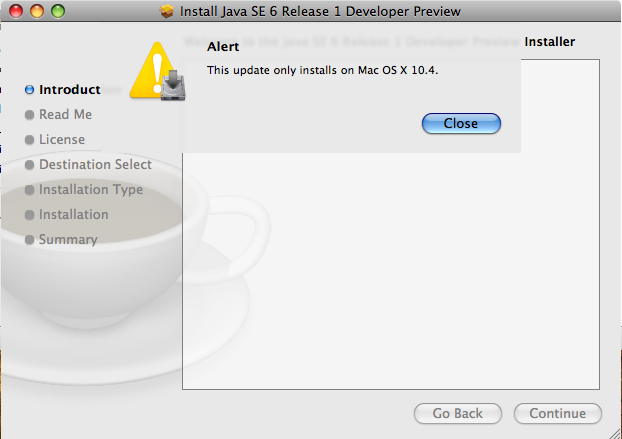Click the yellow minimize window button
This screenshot has height=439, width=622.
pos(37,11)
